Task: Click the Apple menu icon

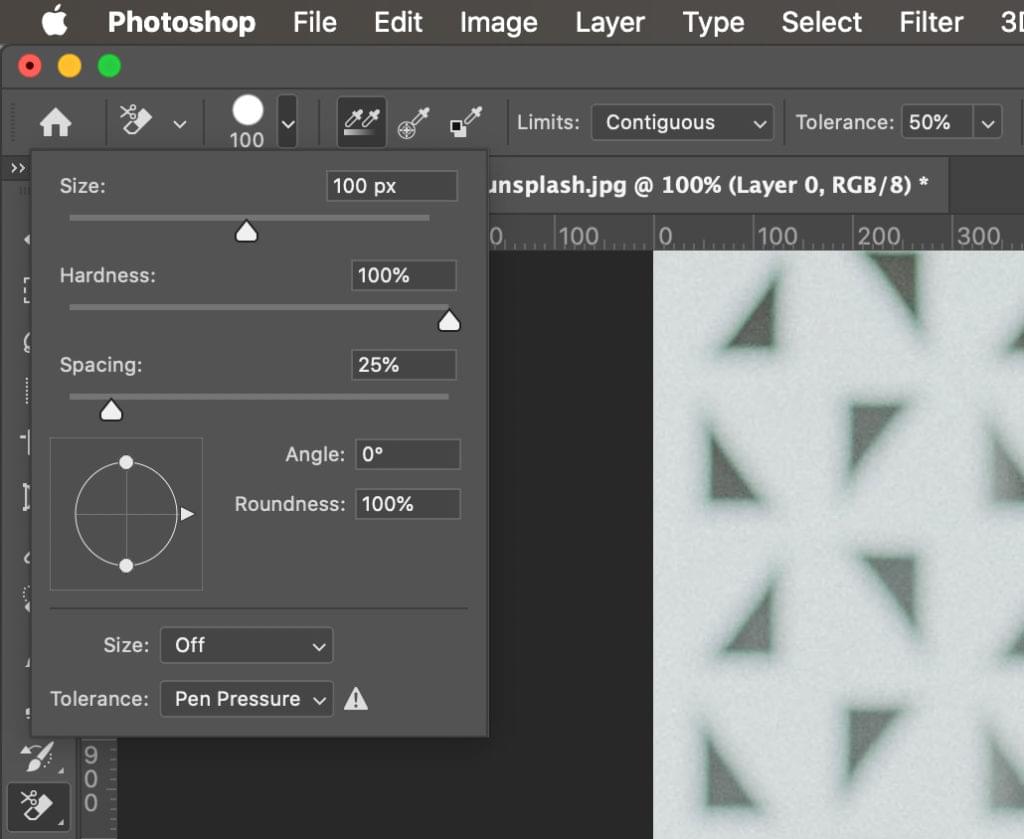Action: (x=54, y=22)
